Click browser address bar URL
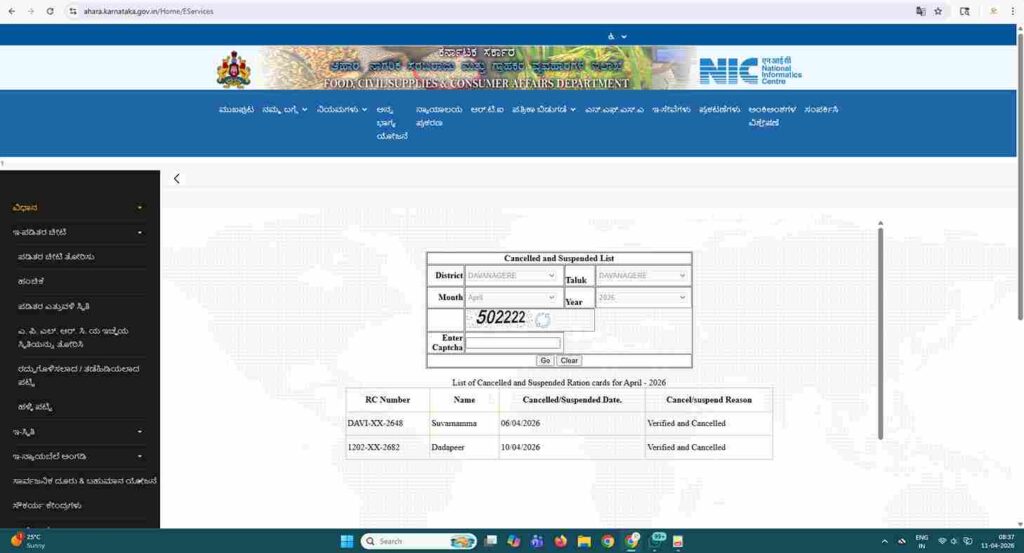This screenshot has height=553, width=1024. coord(148,11)
